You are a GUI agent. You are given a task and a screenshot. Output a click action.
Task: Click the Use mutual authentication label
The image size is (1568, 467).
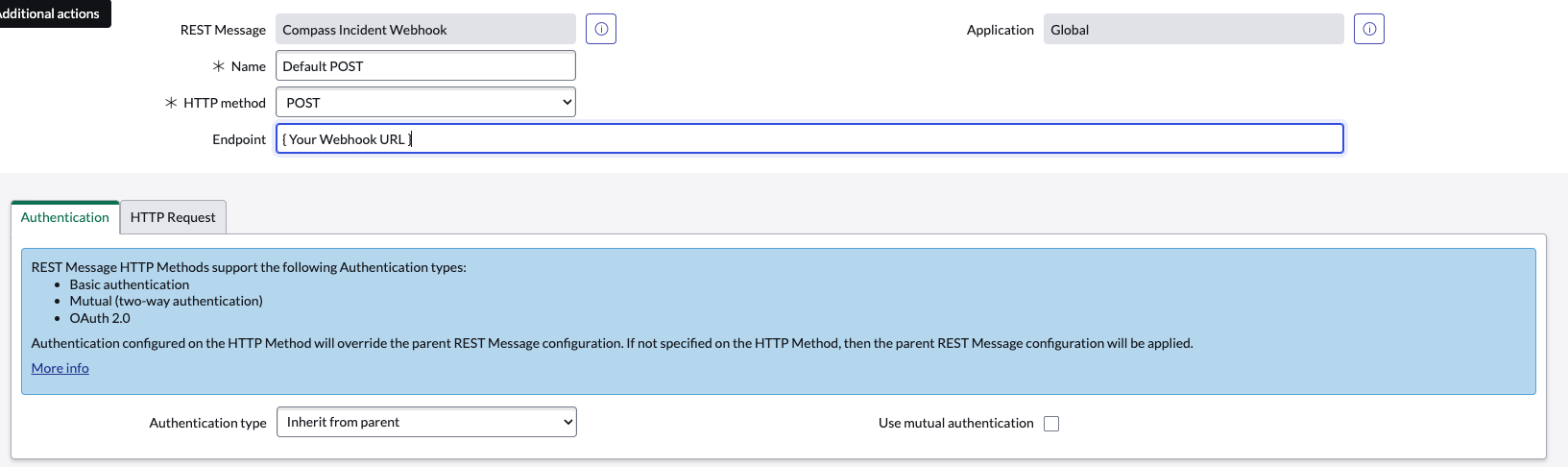[956, 423]
